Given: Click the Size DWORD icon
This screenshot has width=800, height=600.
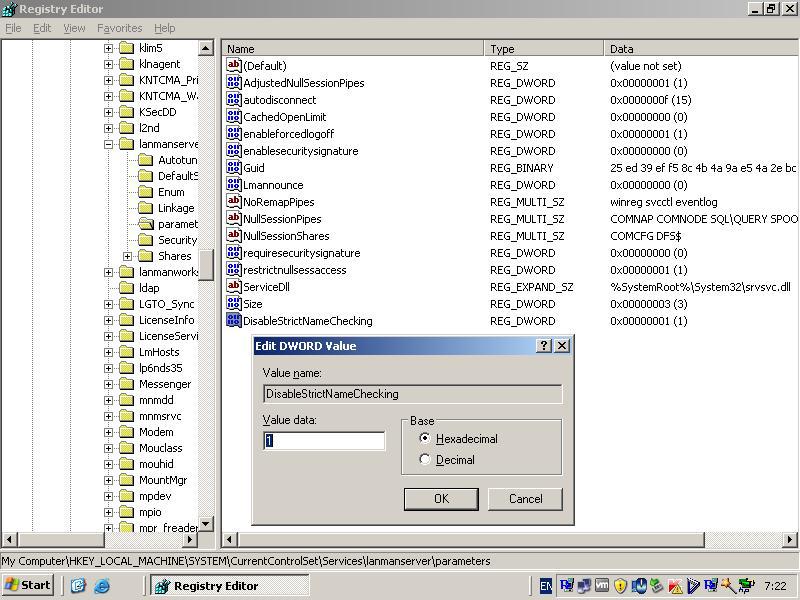Looking at the screenshot, I should 234,304.
